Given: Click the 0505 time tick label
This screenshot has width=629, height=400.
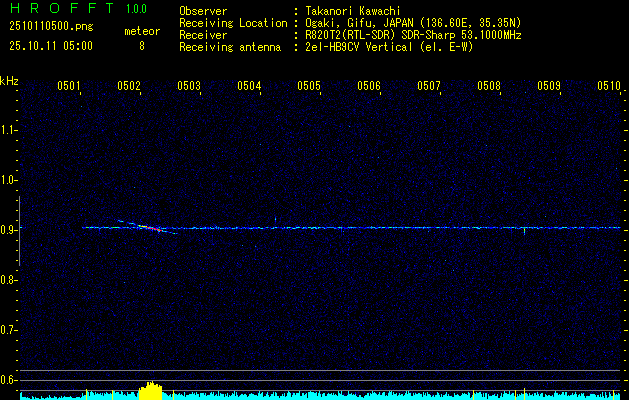Looking at the screenshot, I should [x=309, y=86].
